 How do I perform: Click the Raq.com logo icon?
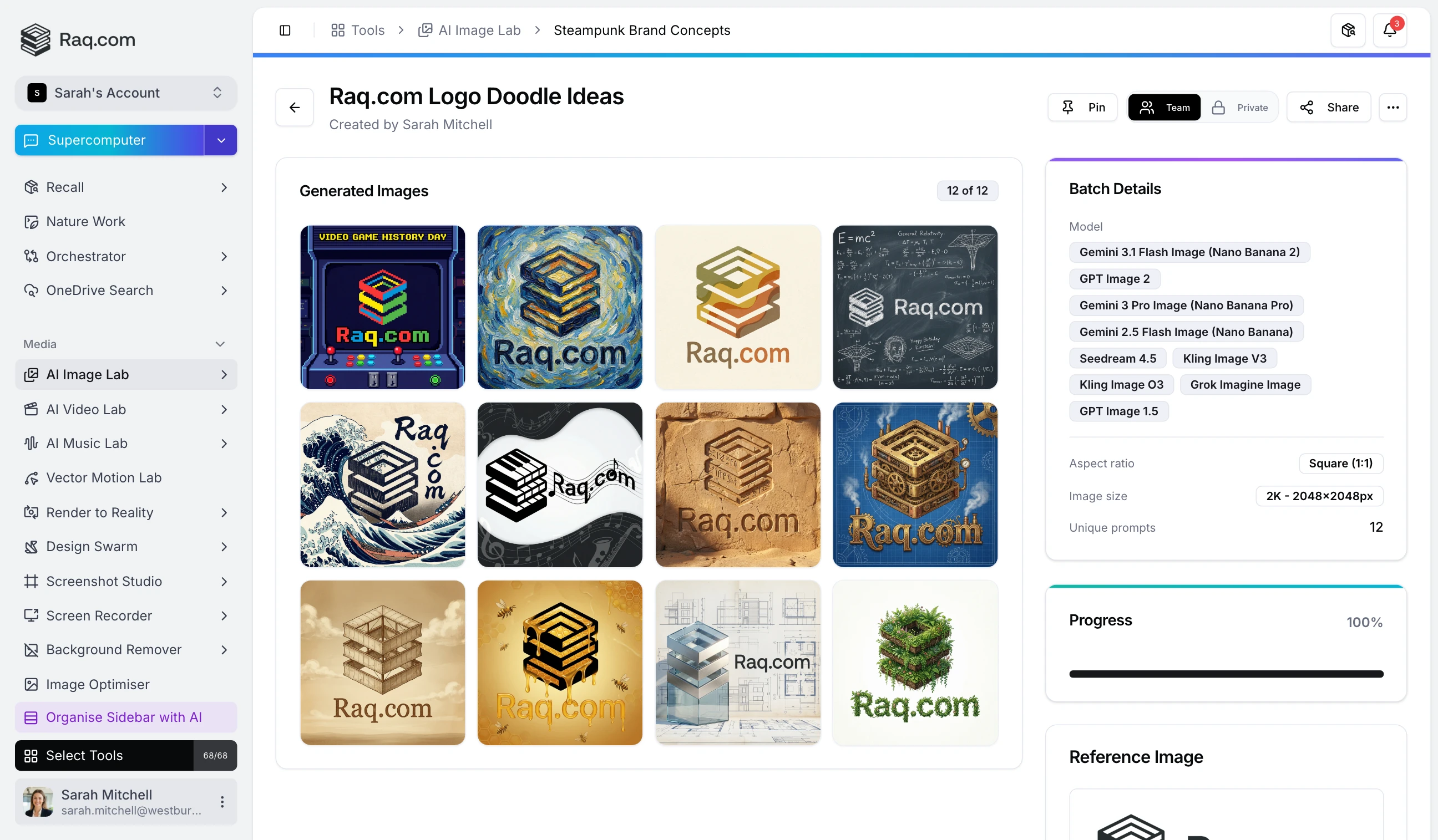36,39
